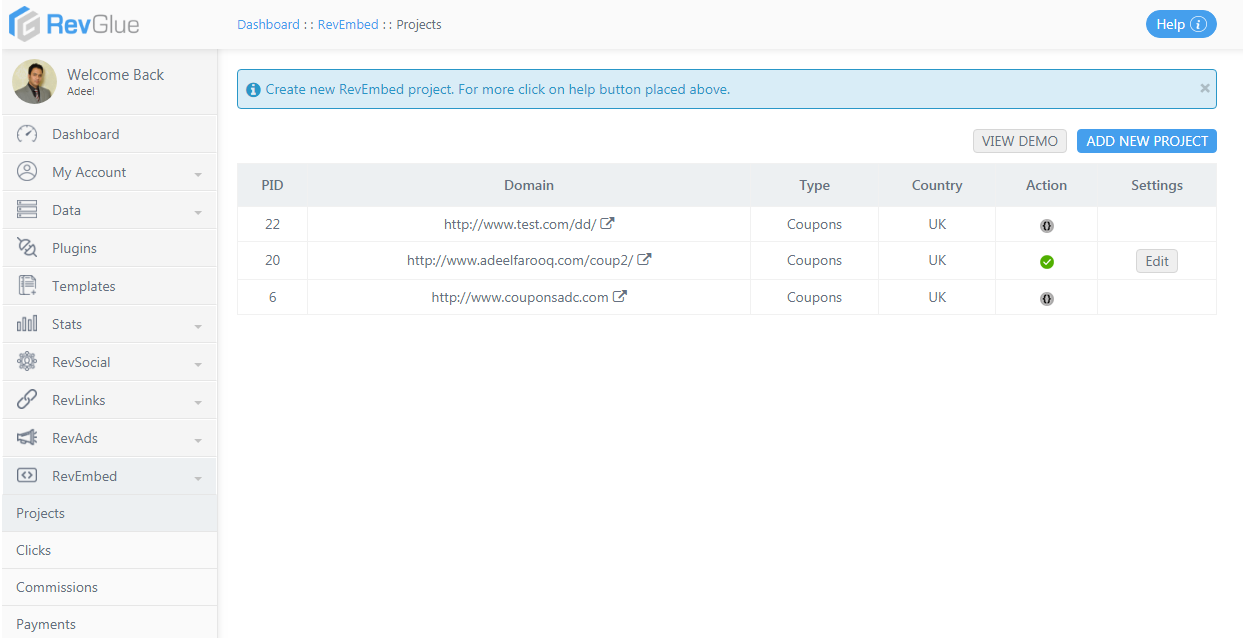Click the user profile avatar thumbnail

(35, 82)
